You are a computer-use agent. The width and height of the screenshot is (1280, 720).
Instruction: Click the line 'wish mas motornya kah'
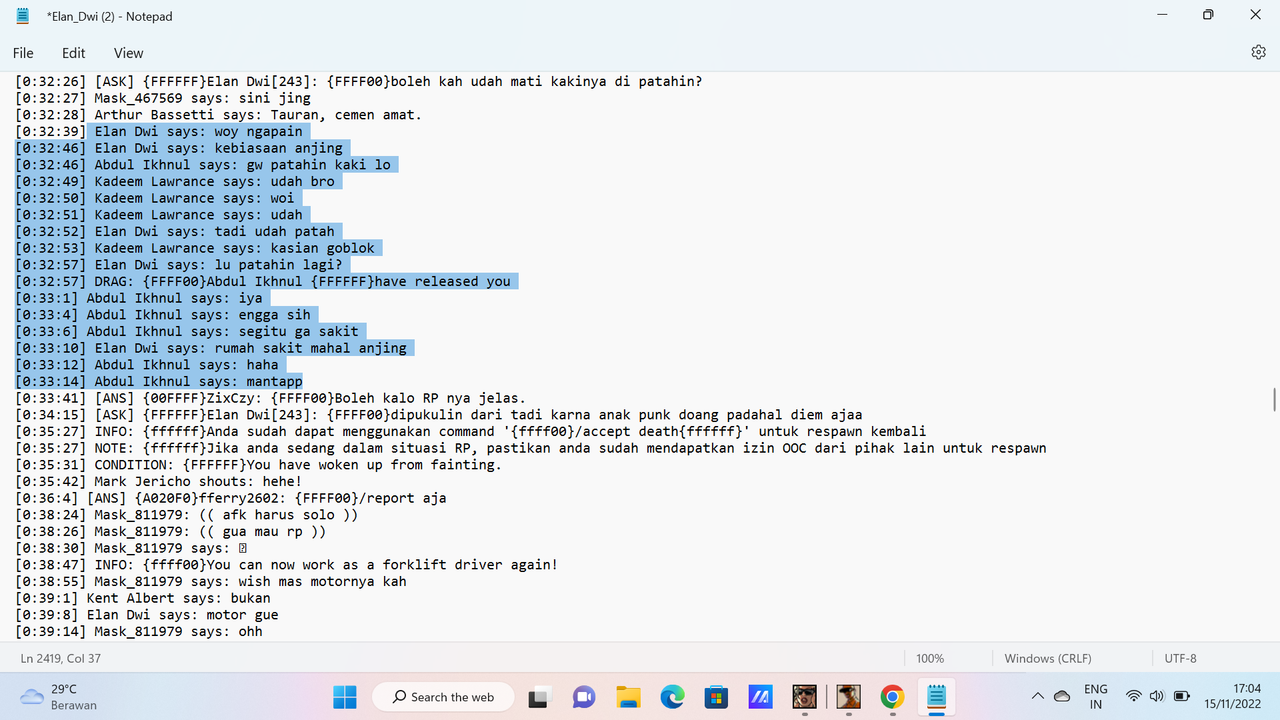click(x=210, y=581)
